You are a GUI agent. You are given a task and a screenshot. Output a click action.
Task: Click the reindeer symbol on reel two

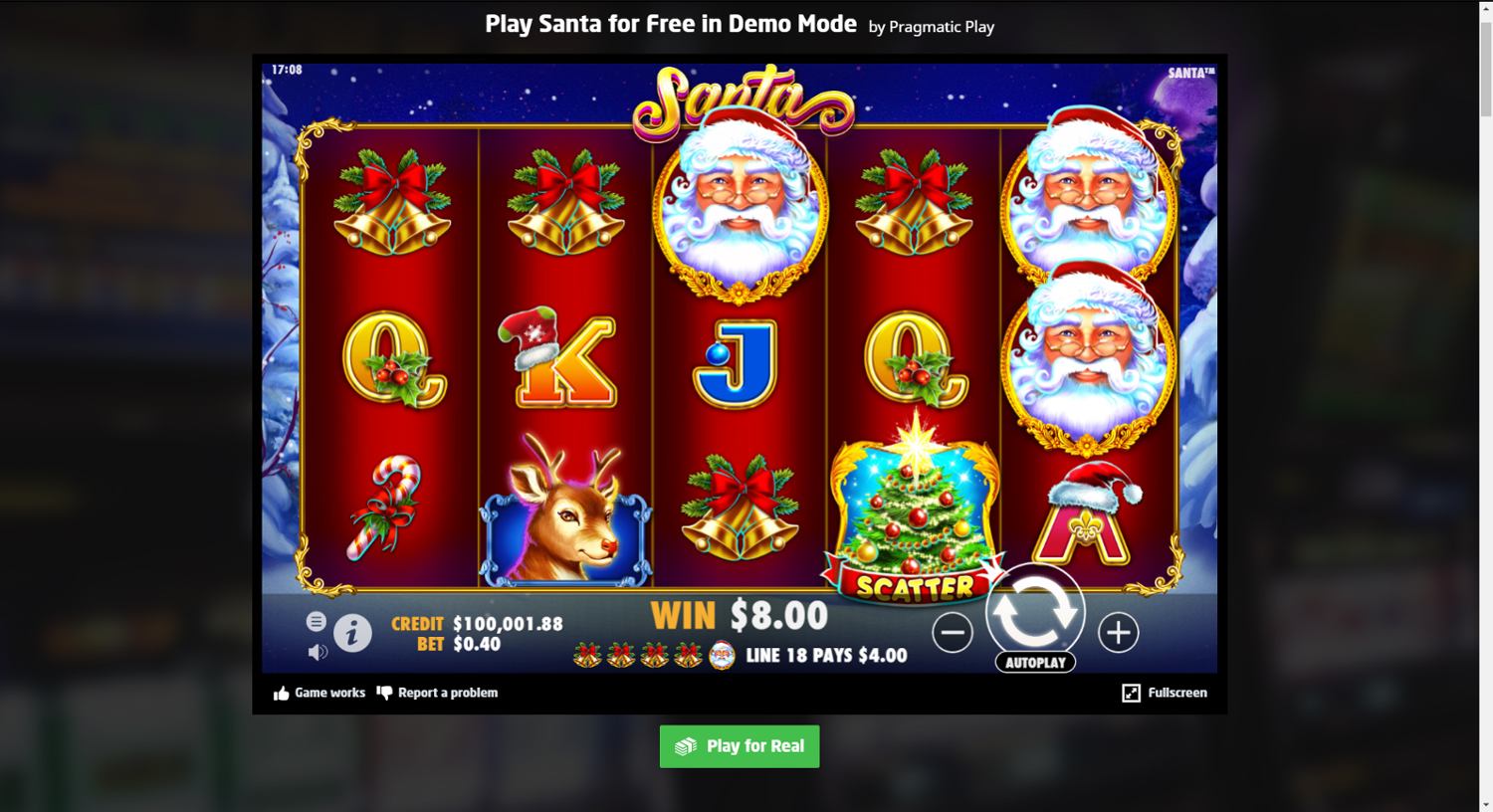tap(564, 509)
